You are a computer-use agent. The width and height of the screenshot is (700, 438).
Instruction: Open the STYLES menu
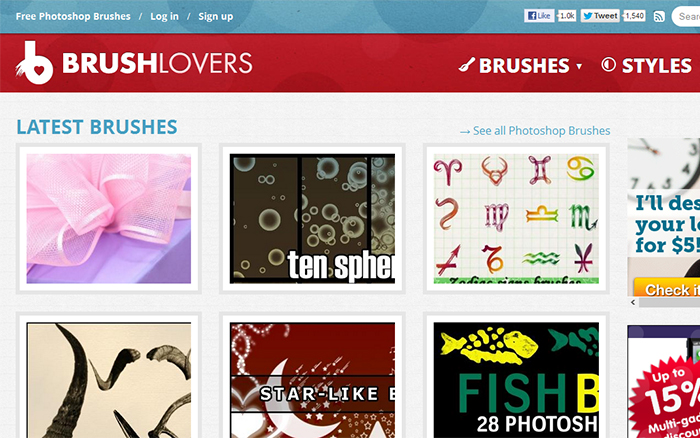click(657, 66)
